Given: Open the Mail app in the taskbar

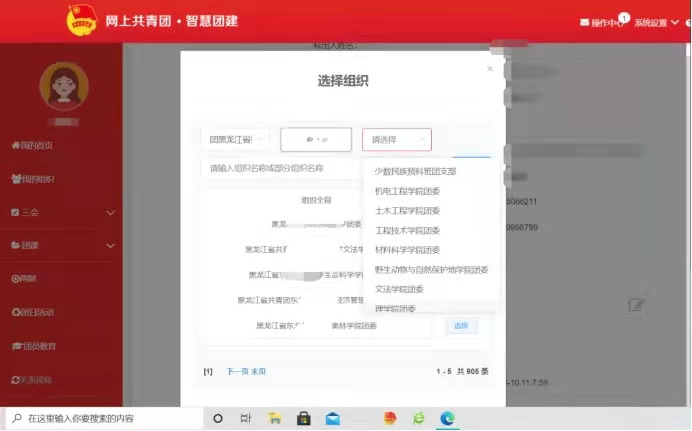Looking at the screenshot, I should (x=332, y=418).
